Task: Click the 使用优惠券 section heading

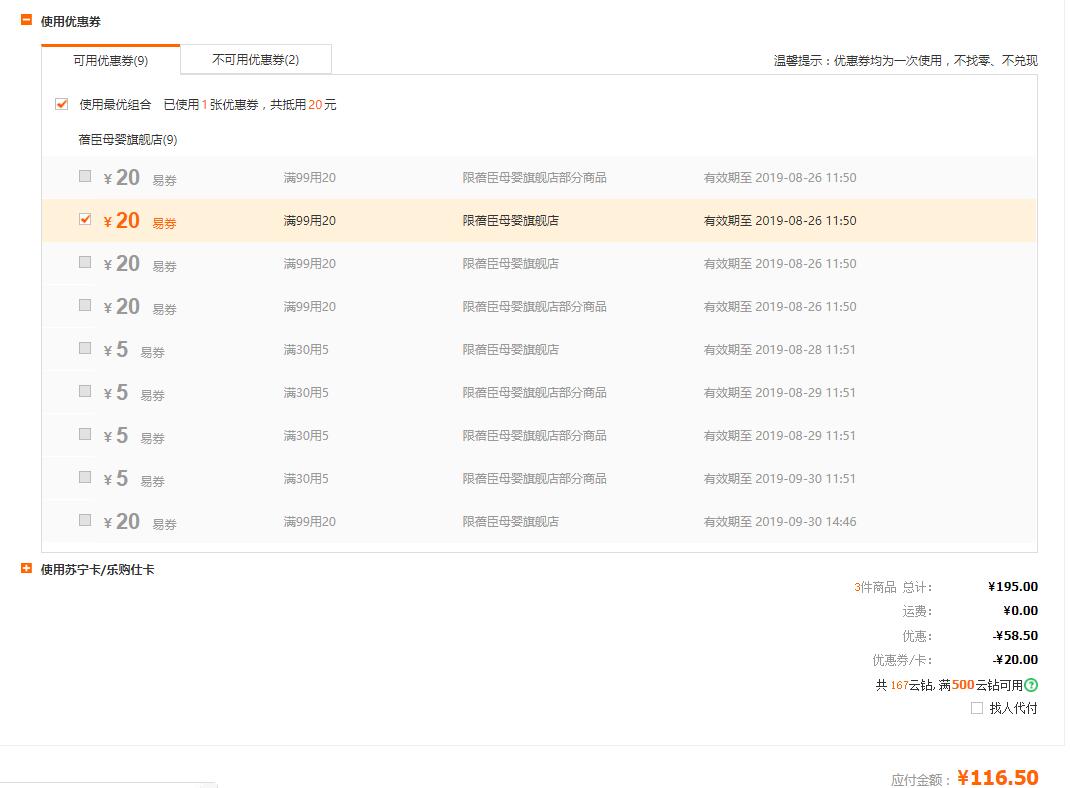Action: [70, 22]
